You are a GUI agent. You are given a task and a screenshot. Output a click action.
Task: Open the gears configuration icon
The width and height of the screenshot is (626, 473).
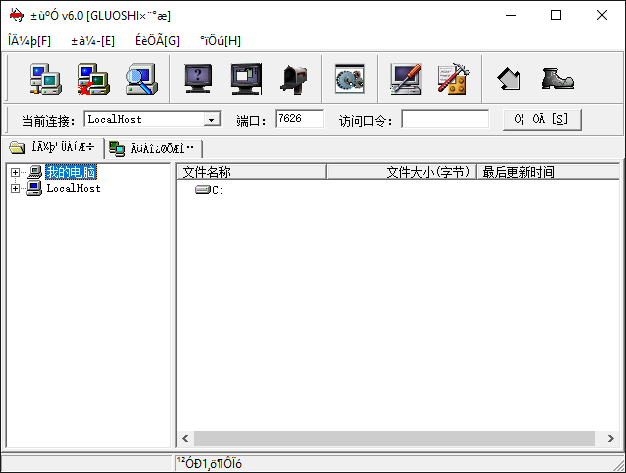tap(349, 78)
